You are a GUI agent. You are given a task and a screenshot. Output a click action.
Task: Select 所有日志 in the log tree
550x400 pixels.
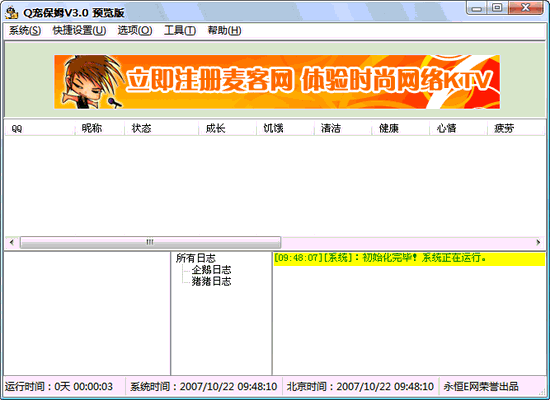(196, 258)
